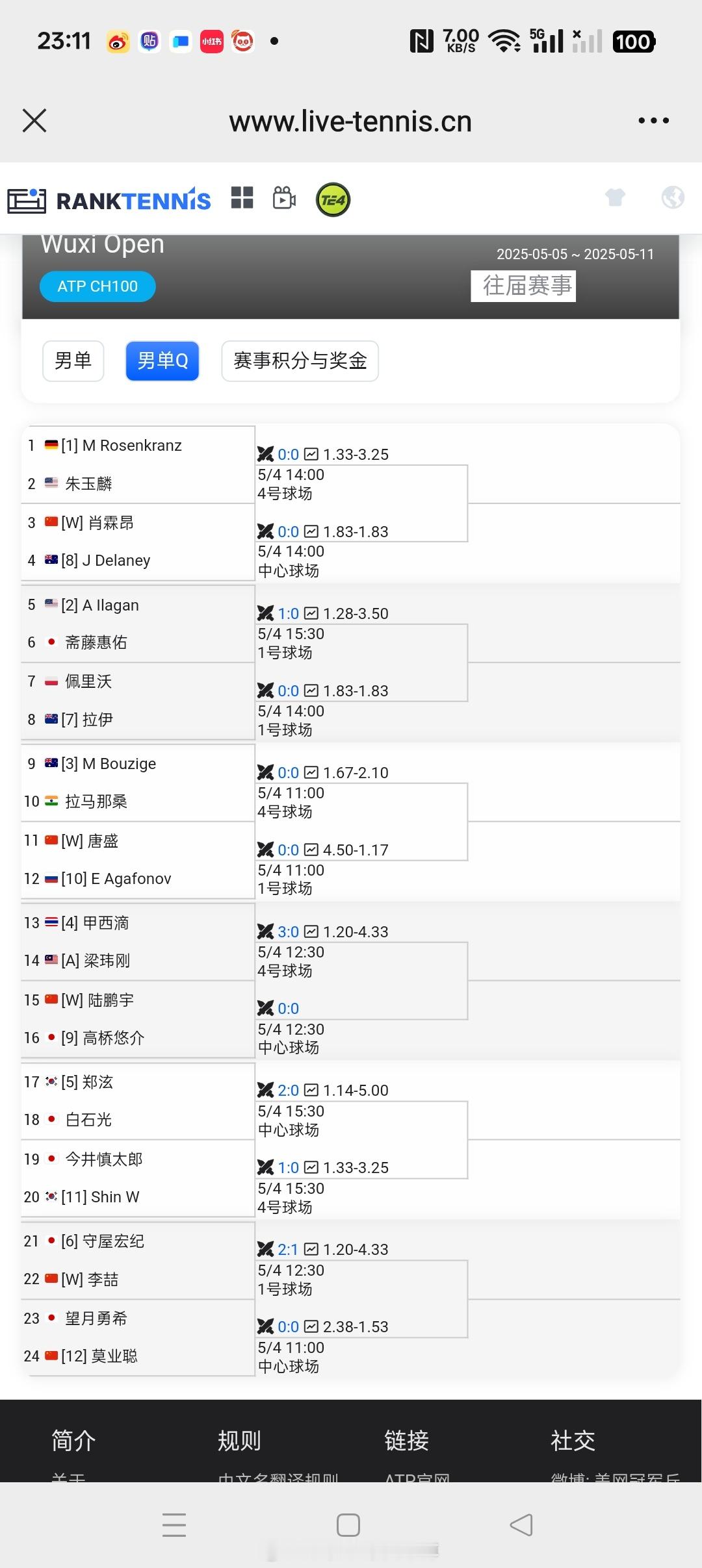
Task: Tap the t-shirt theme icon
Action: 615,197
